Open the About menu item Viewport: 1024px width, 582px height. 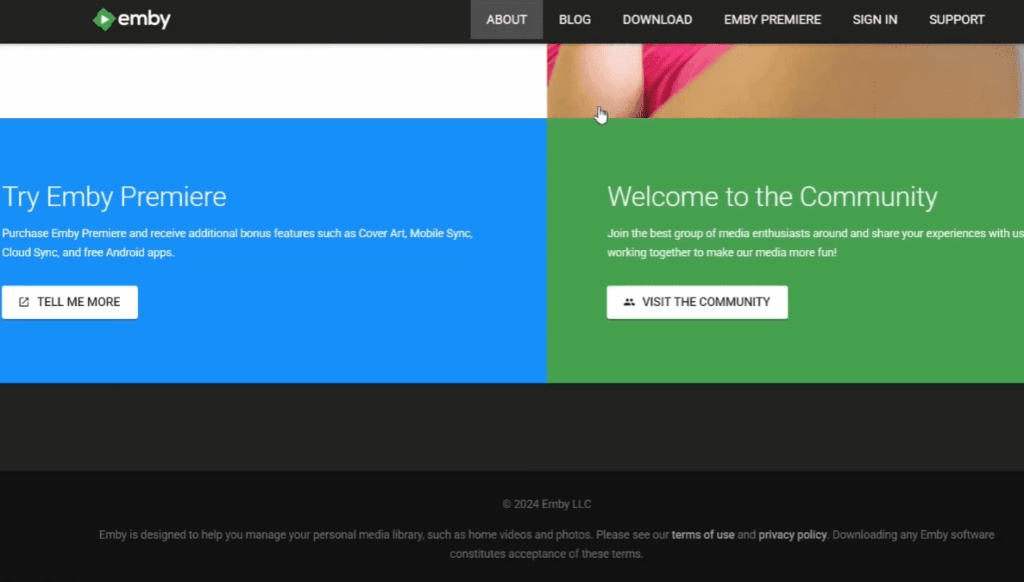pos(506,20)
